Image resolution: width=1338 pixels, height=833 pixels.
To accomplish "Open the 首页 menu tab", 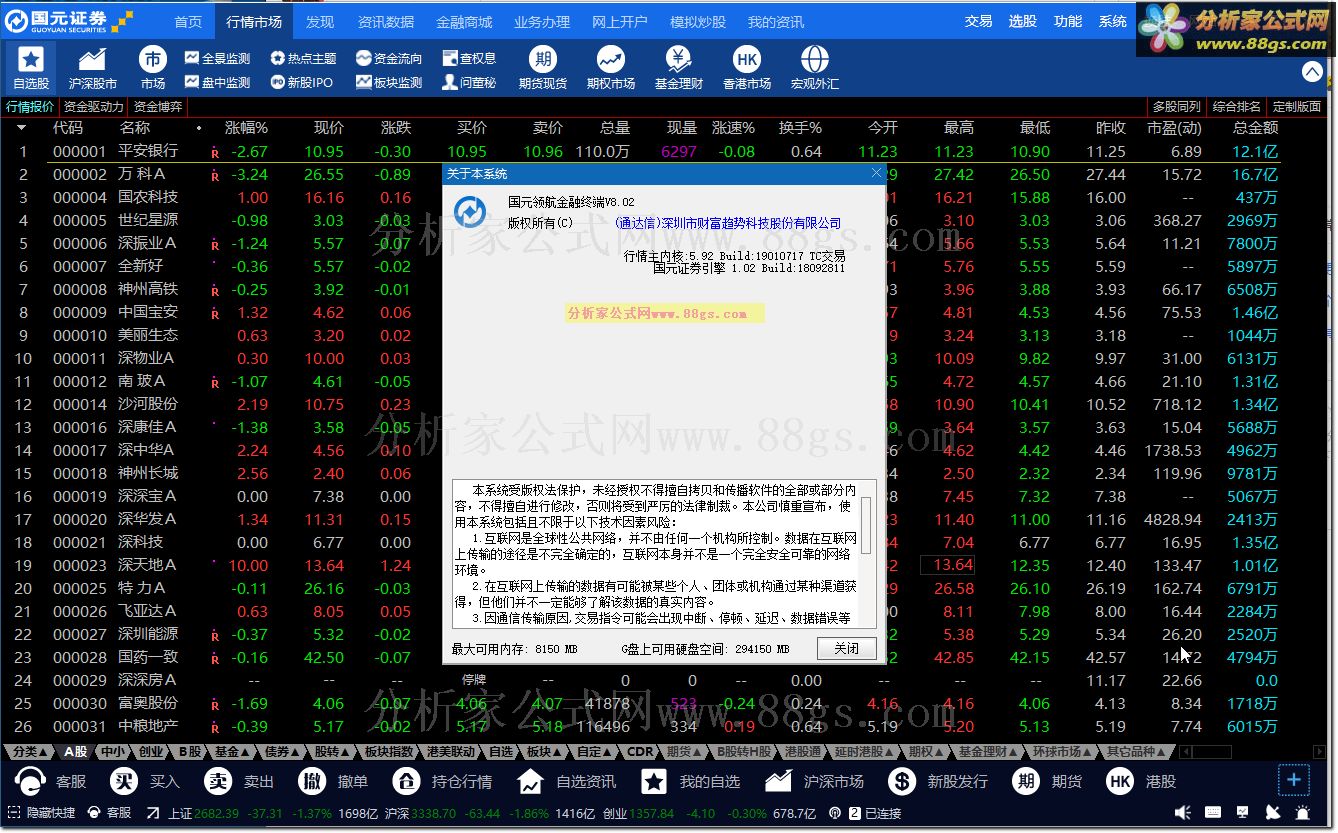I will pos(188,21).
